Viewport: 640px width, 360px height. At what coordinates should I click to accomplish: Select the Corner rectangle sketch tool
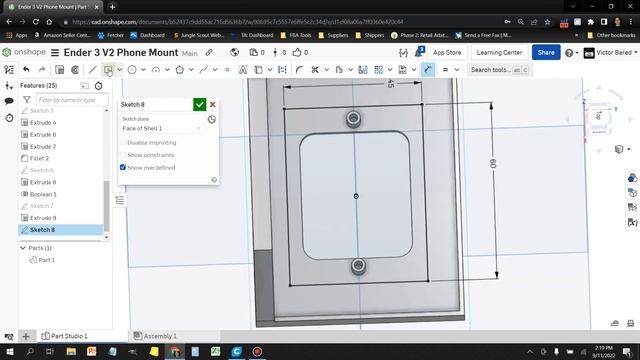pyautogui.click(x=108, y=70)
